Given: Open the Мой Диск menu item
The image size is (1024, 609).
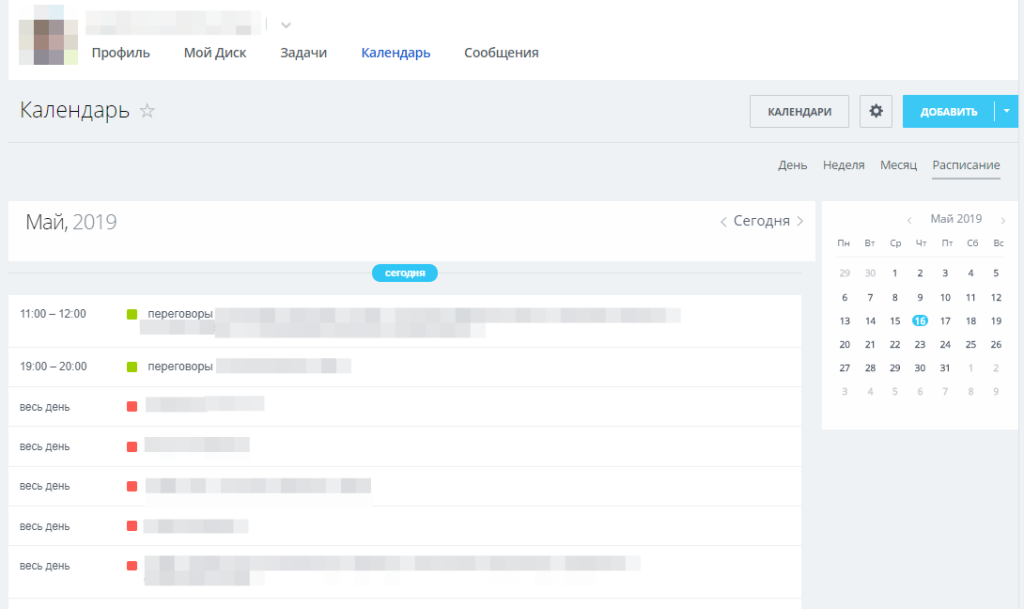Looking at the screenshot, I should (215, 53).
